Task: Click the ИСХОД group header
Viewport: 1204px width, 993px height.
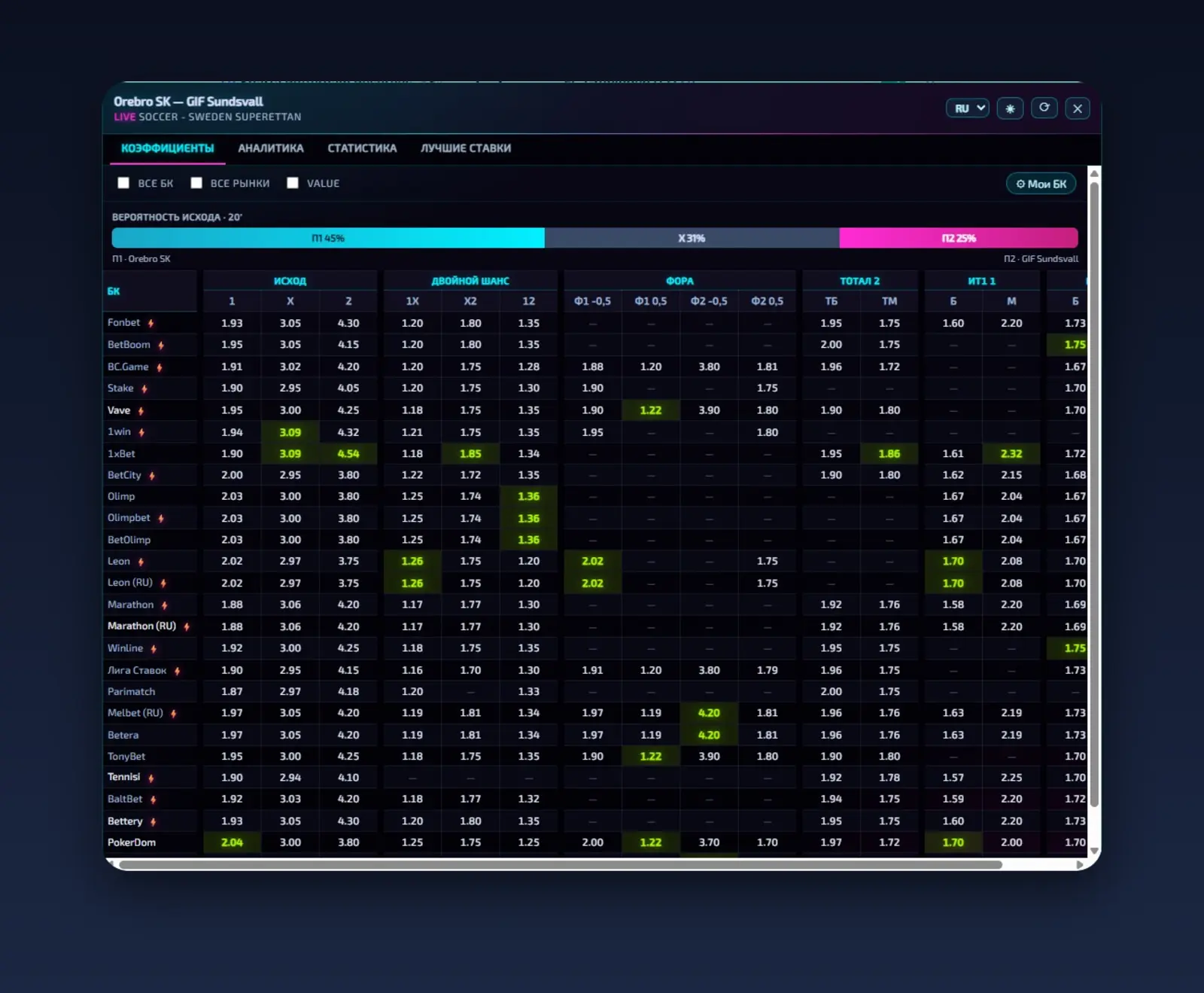Action: [x=290, y=281]
